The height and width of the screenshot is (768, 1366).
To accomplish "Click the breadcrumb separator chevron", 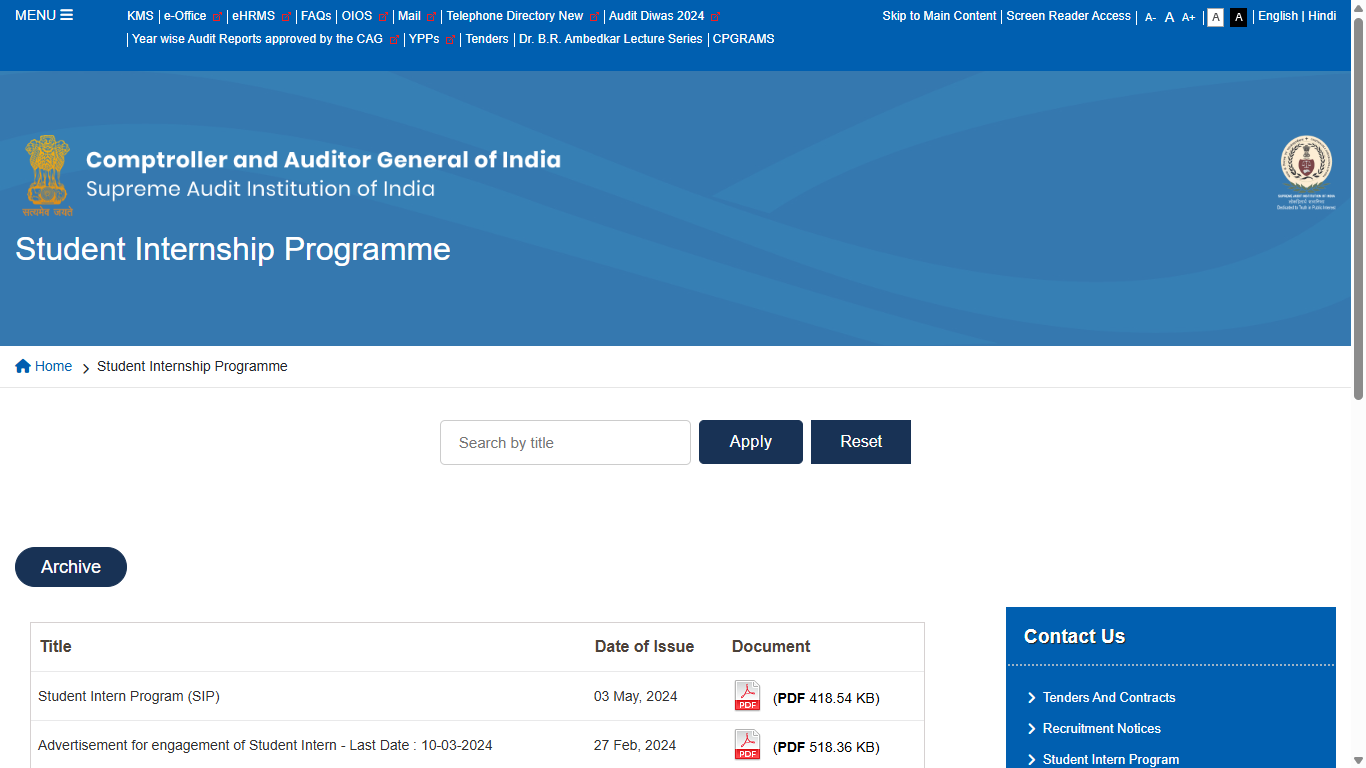I will 86,368.
